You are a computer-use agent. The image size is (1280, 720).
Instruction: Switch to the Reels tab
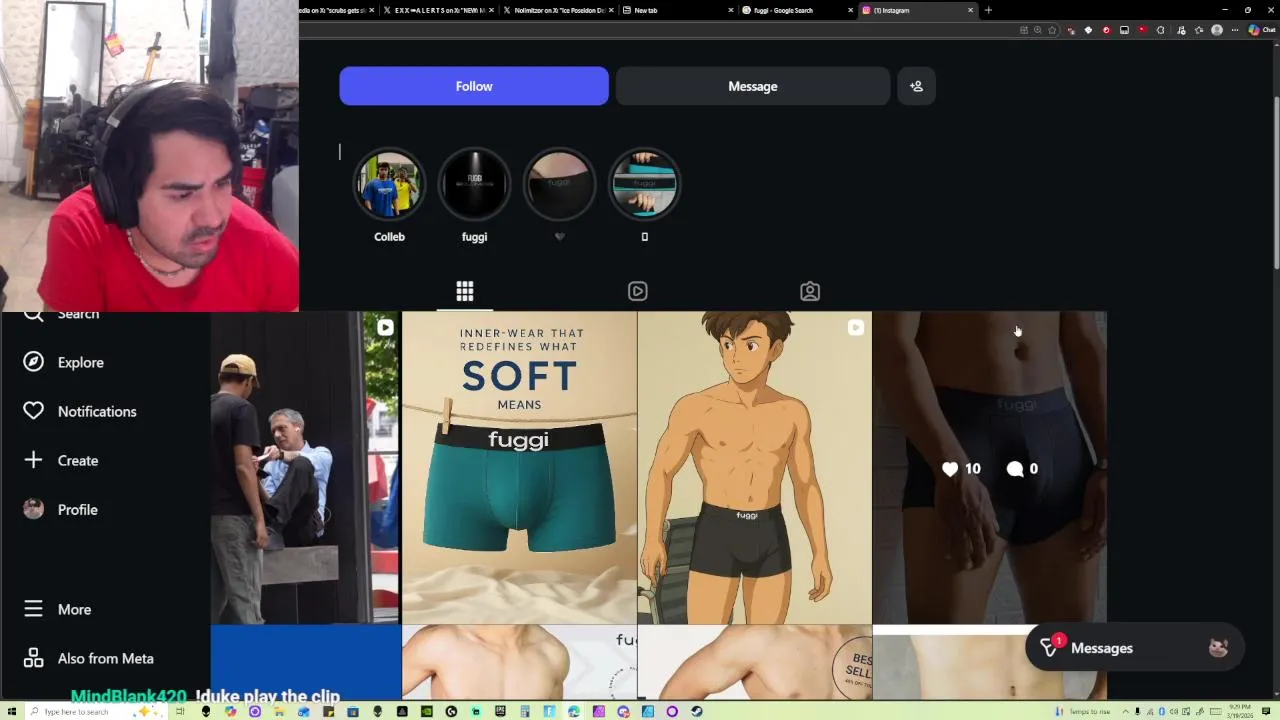637,291
